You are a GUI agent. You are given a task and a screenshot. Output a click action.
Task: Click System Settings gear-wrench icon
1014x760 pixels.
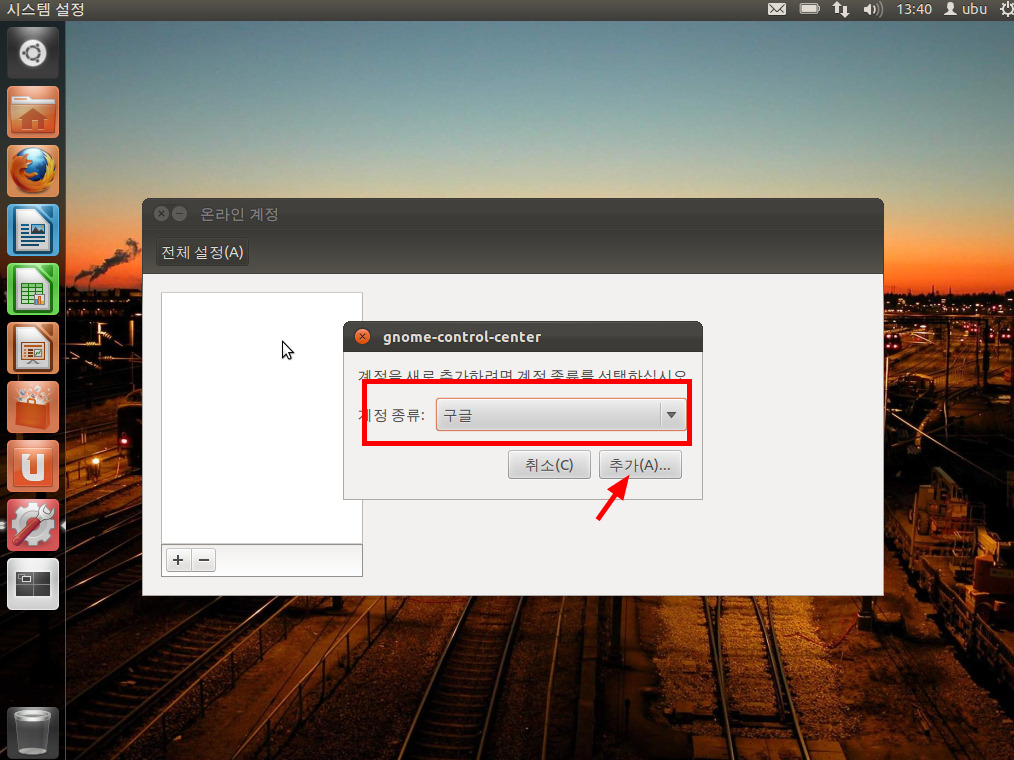(33, 525)
